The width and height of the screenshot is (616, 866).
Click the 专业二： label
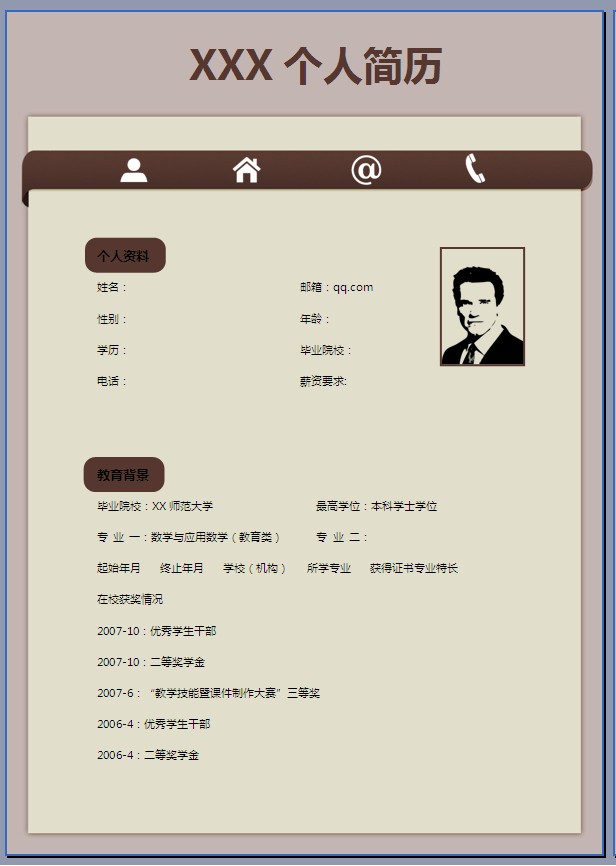[343, 537]
